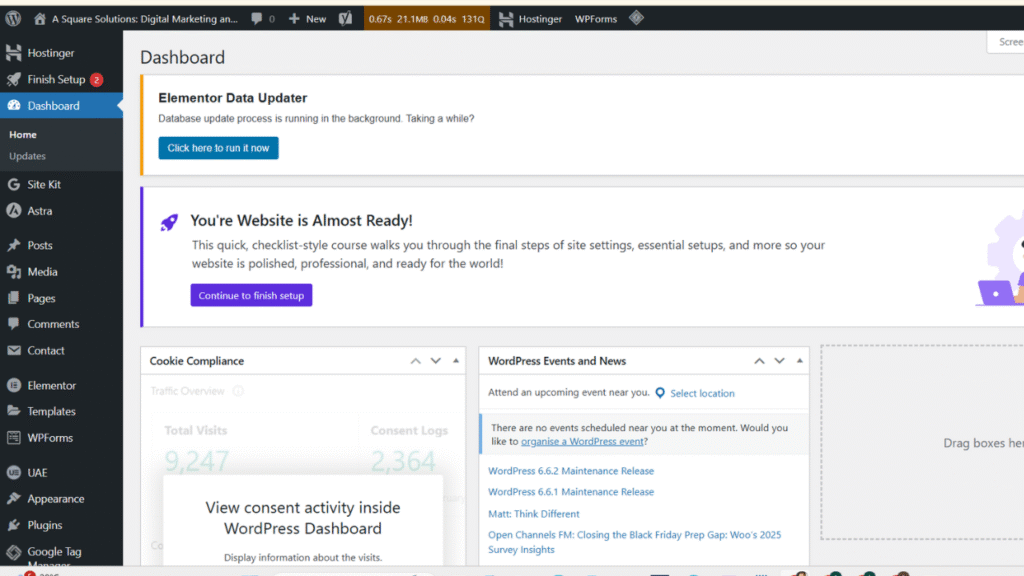
Task: Click Select location link
Action: click(702, 393)
